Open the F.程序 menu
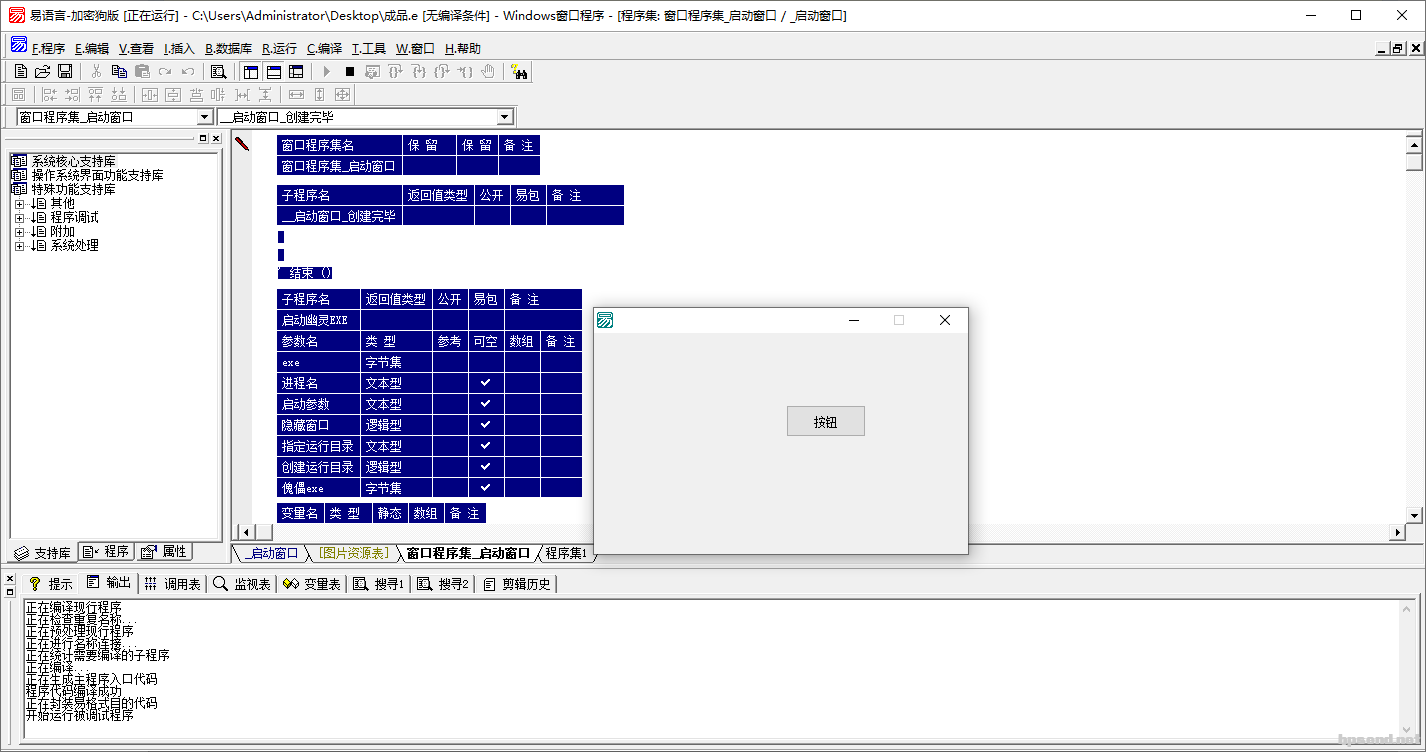1426x752 pixels. coord(48,48)
